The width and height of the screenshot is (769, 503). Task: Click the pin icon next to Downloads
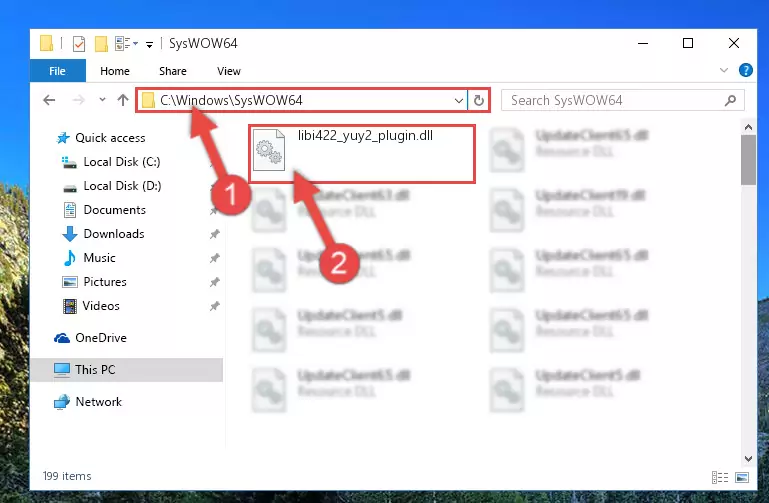click(x=214, y=234)
